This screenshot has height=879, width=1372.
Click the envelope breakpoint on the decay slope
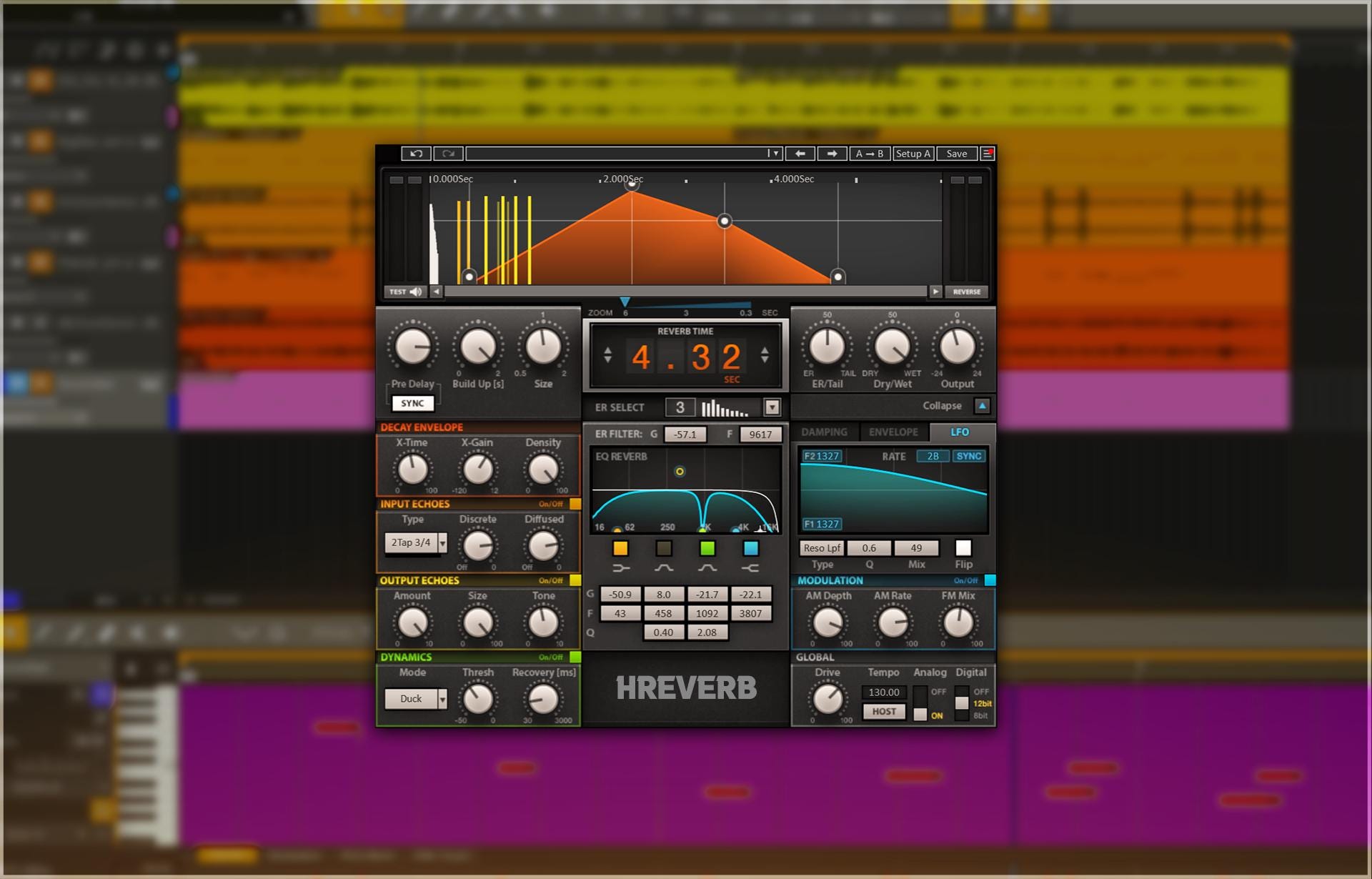click(724, 221)
